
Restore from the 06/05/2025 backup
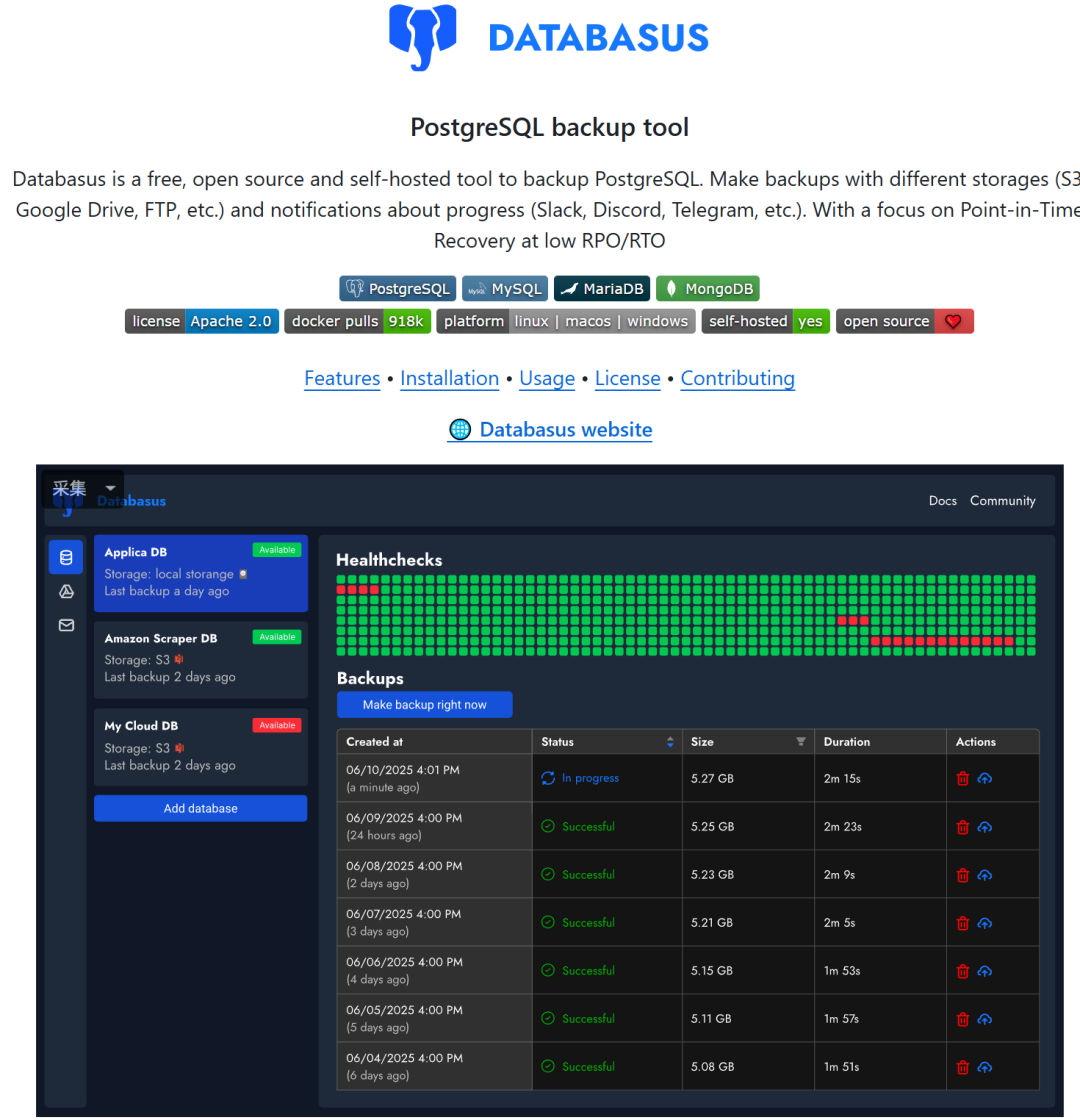click(x=985, y=1019)
